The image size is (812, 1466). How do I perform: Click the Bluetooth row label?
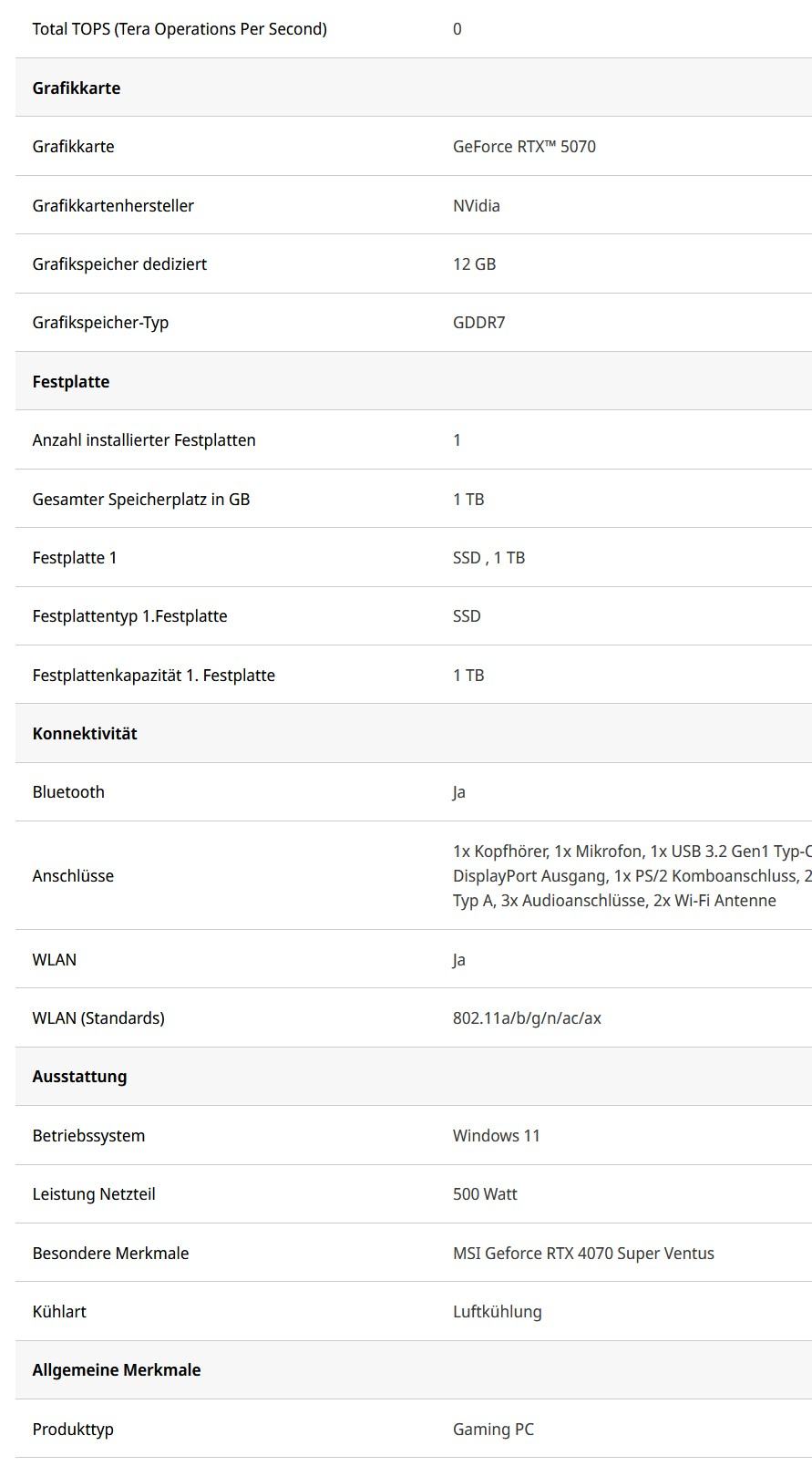coord(68,792)
